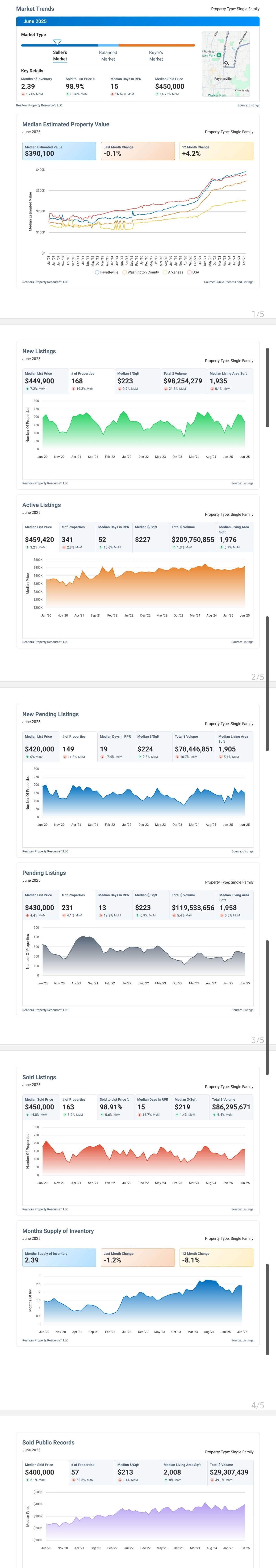The image size is (276, 1568).
Task: Click the light-blue Balanced Market bar segment
Action: [108, 45]
